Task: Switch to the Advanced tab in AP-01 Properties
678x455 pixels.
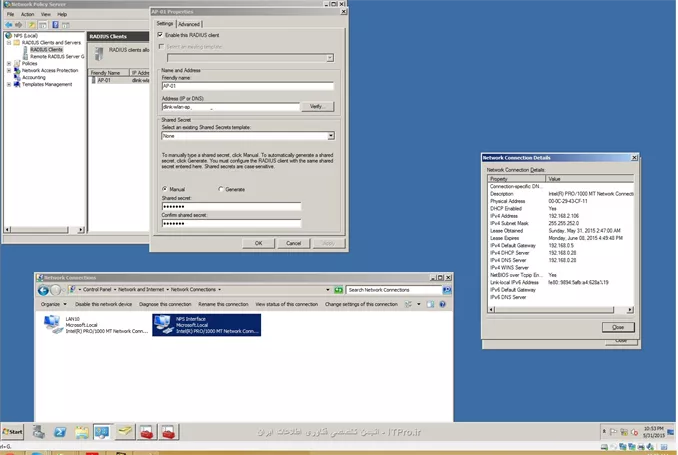Action: [189, 24]
